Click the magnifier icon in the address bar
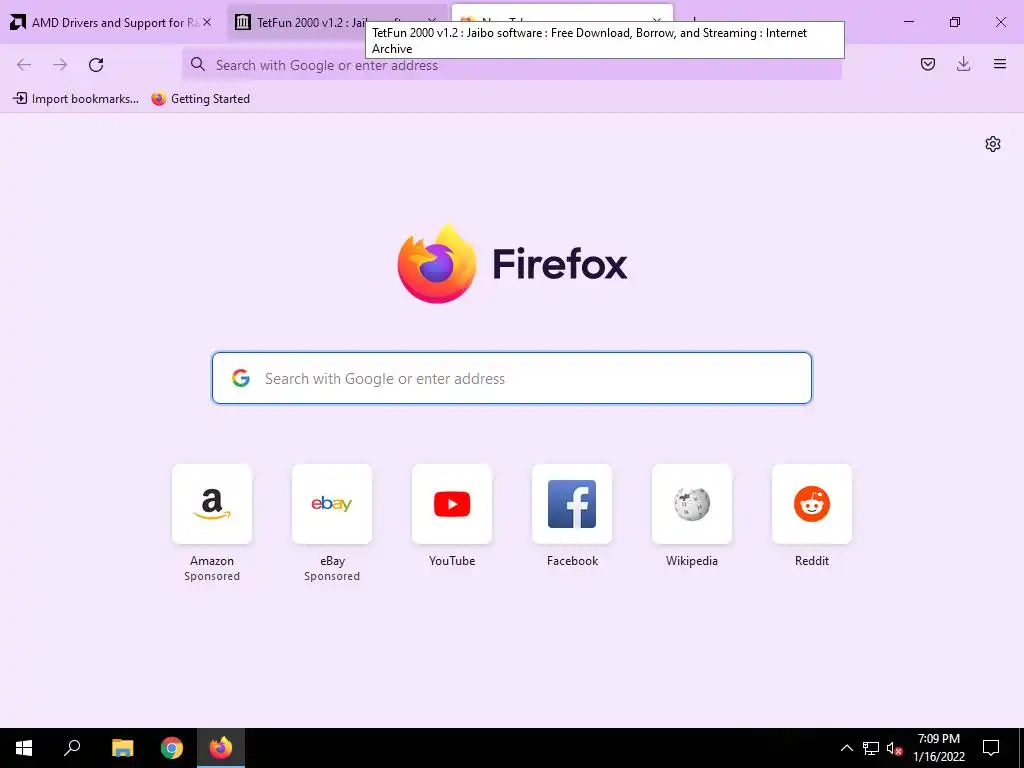The height and width of the screenshot is (768, 1024). click(197, 64)
